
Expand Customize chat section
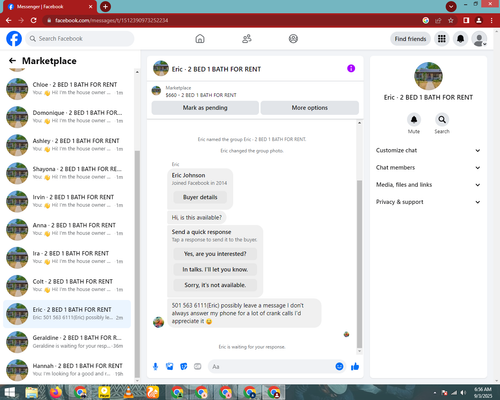point(428,150)
